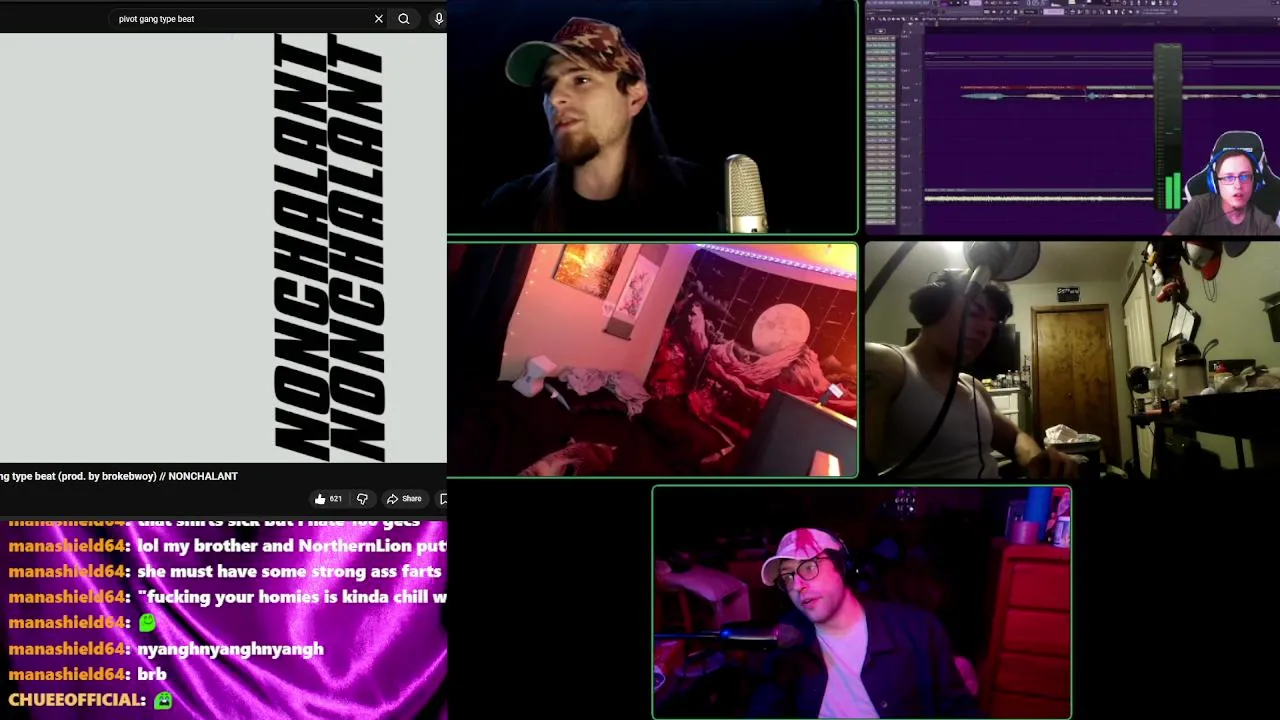Click the video title ending '// NONCHALANT'

[119, 476]
